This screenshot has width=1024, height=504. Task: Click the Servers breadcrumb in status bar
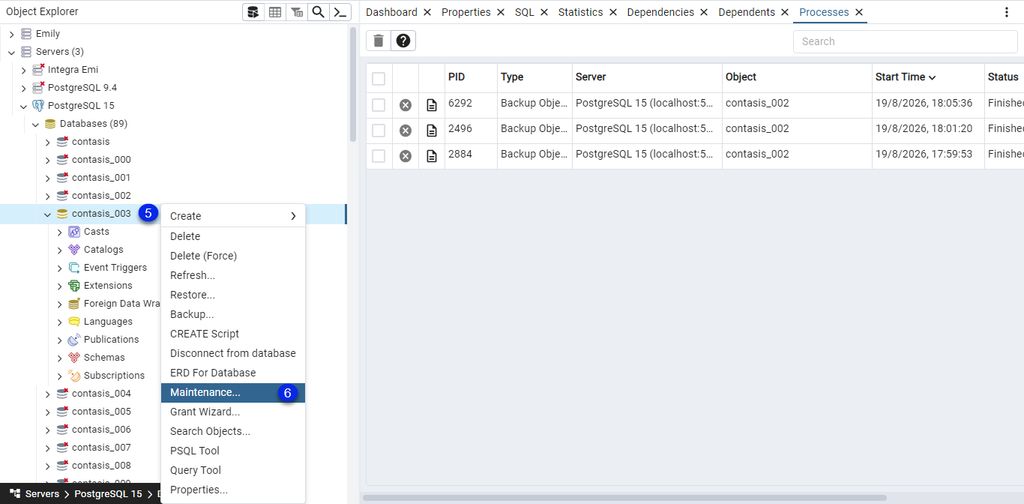[42, 494]
